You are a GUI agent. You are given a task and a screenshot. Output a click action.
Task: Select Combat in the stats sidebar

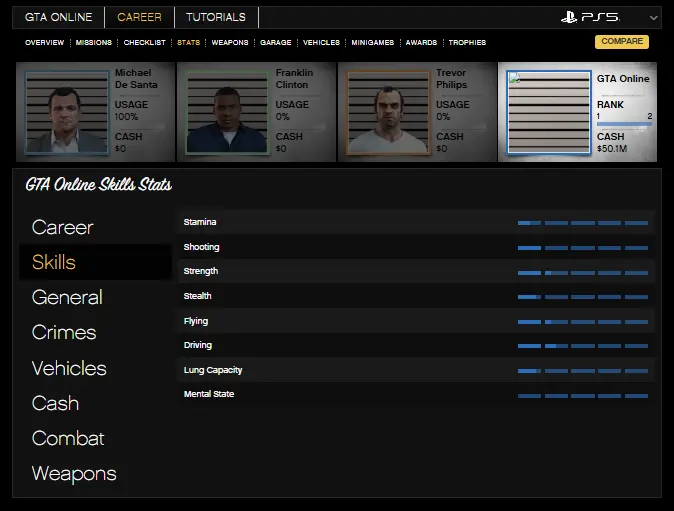point(68,438)
